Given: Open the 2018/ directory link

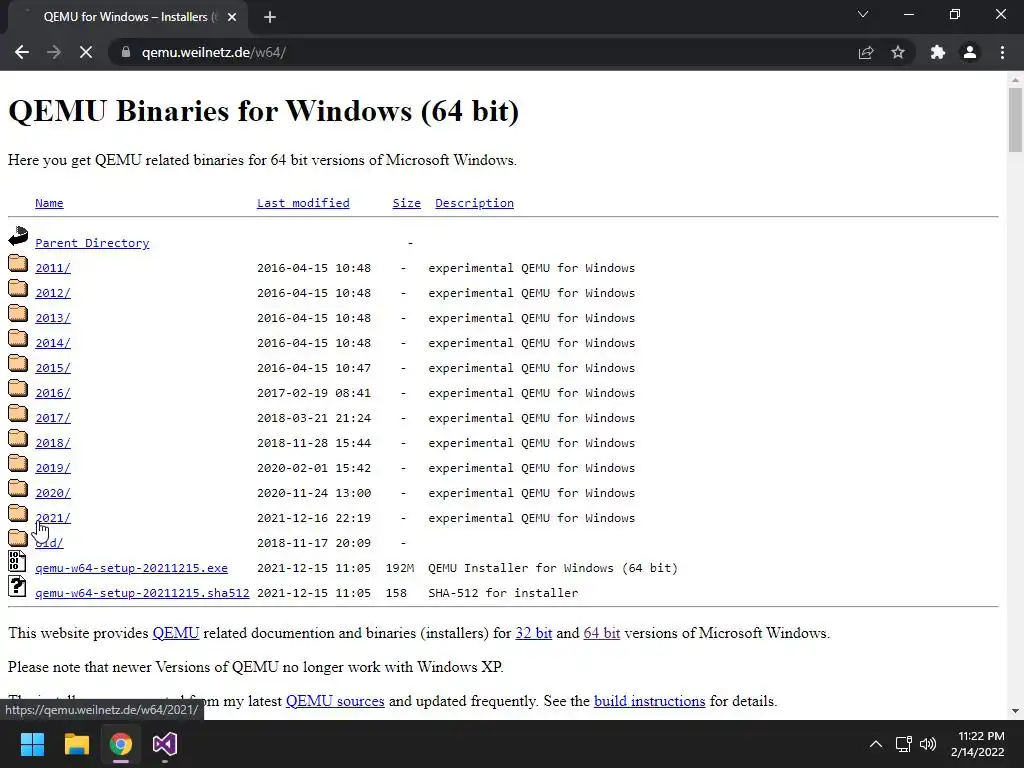Looking at the screenshot, I should click(53, 443).
